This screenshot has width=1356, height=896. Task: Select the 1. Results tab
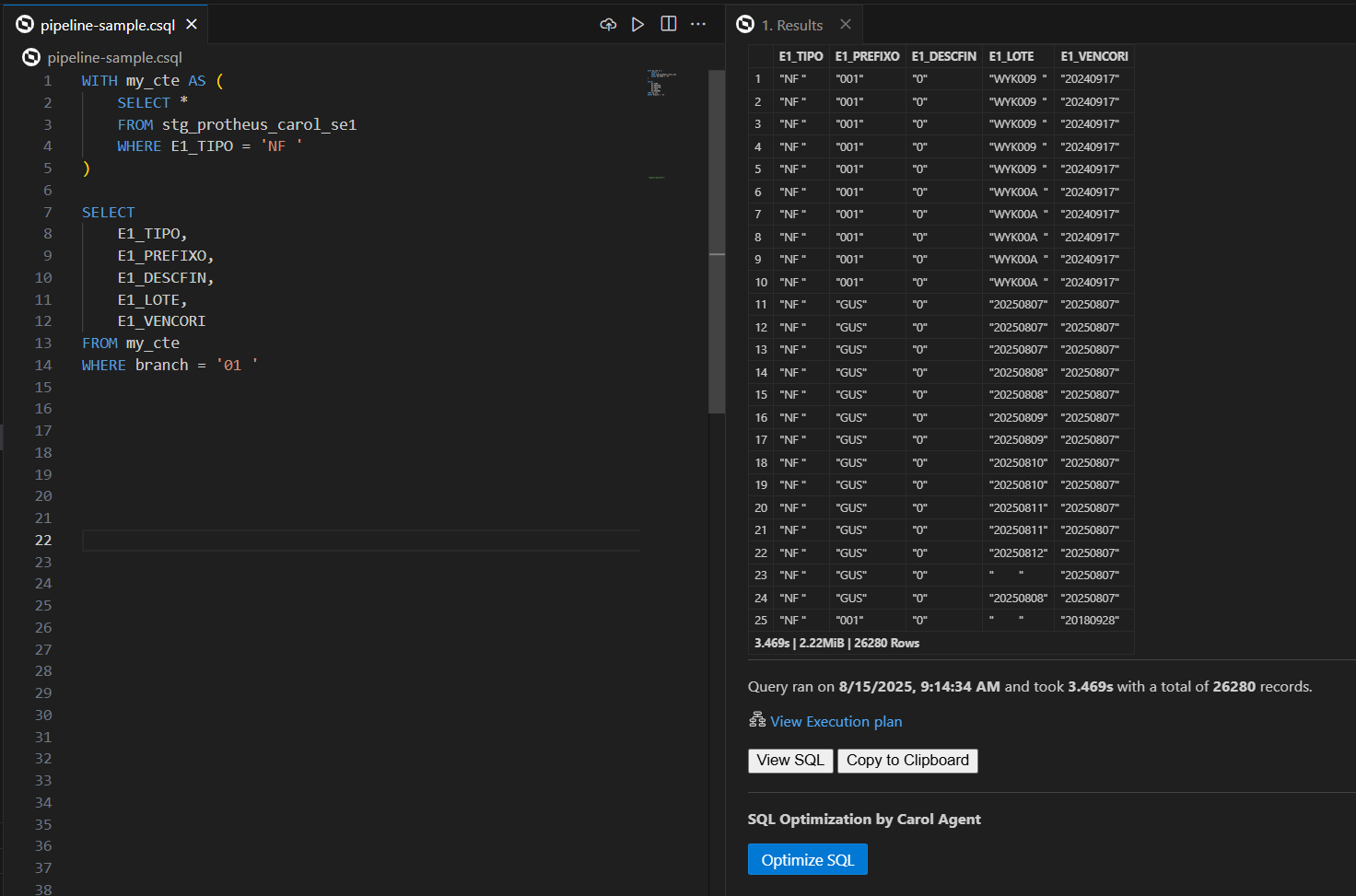pyautogui.click(x=792, y=25)
